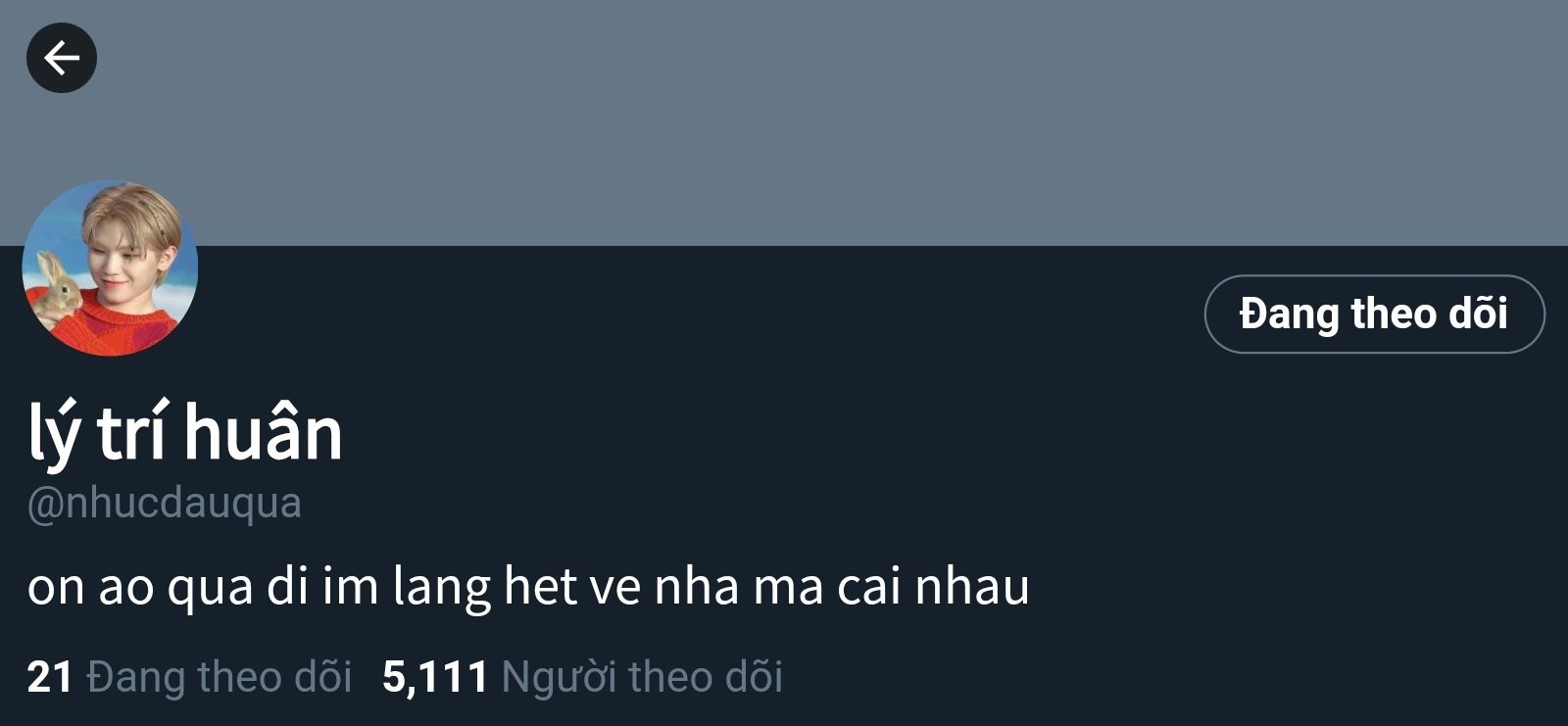Go back using the arrow icon
1568x726 pixels.
click(x=62, y=58)
